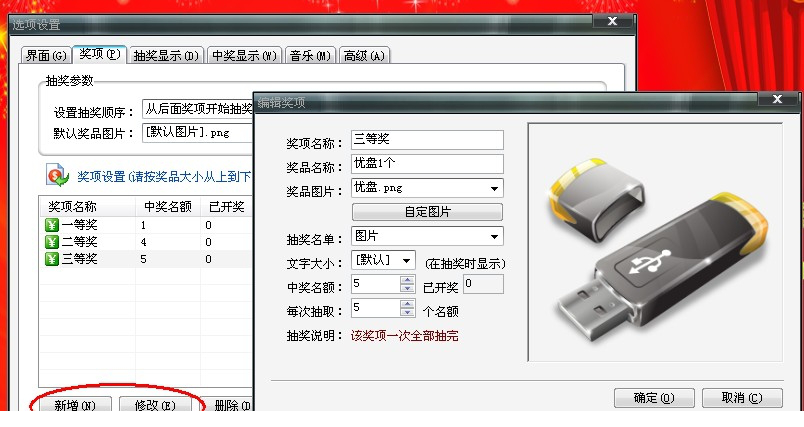The image size is (804, 427).
Task: Click 中奖名额 value 1 for 一等奖
Action: pyautogui.click(x=144, y=225)
